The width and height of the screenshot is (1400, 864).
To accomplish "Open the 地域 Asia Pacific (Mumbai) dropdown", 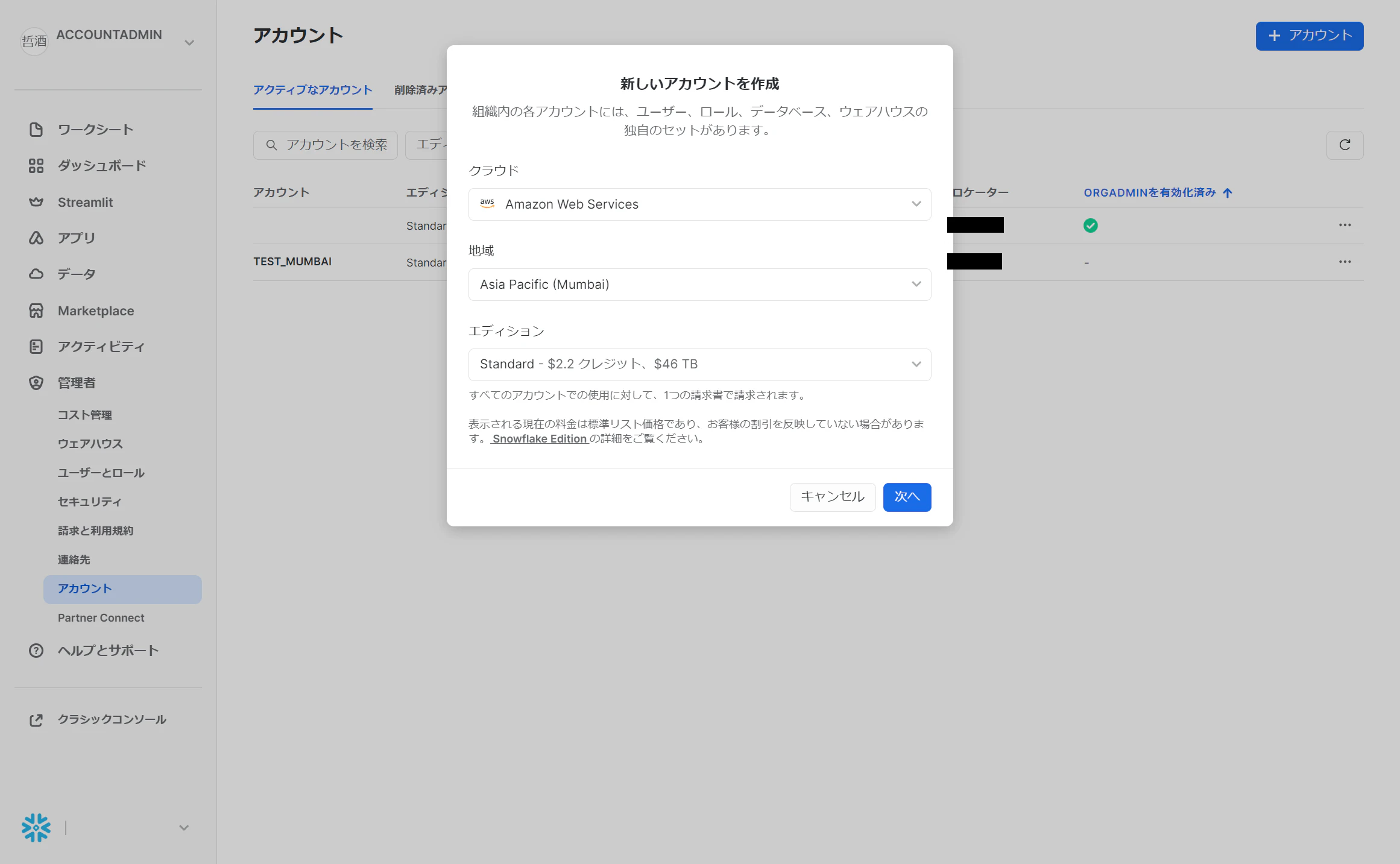I will click(x=699, y=285).
